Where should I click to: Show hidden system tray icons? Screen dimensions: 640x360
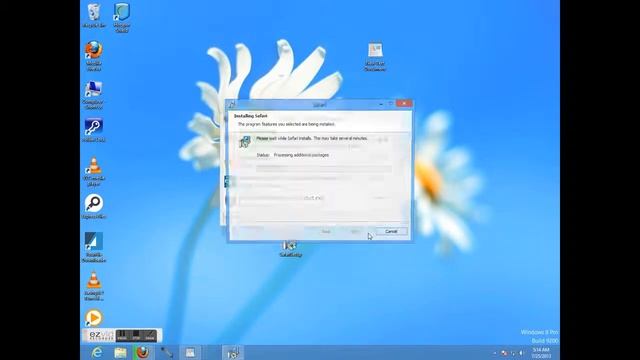[495, 353]
